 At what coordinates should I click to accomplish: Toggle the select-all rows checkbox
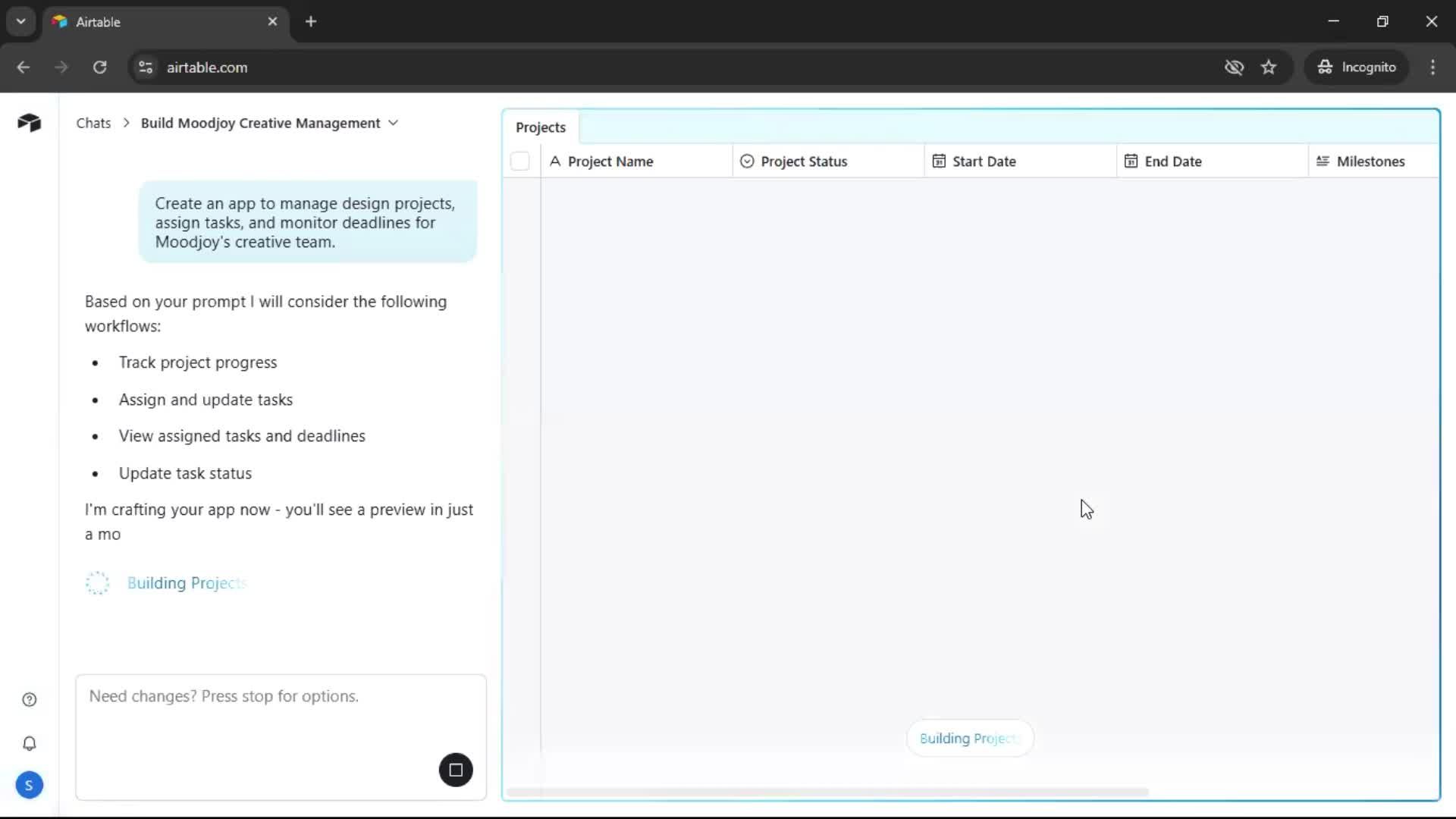click(520, 162)
